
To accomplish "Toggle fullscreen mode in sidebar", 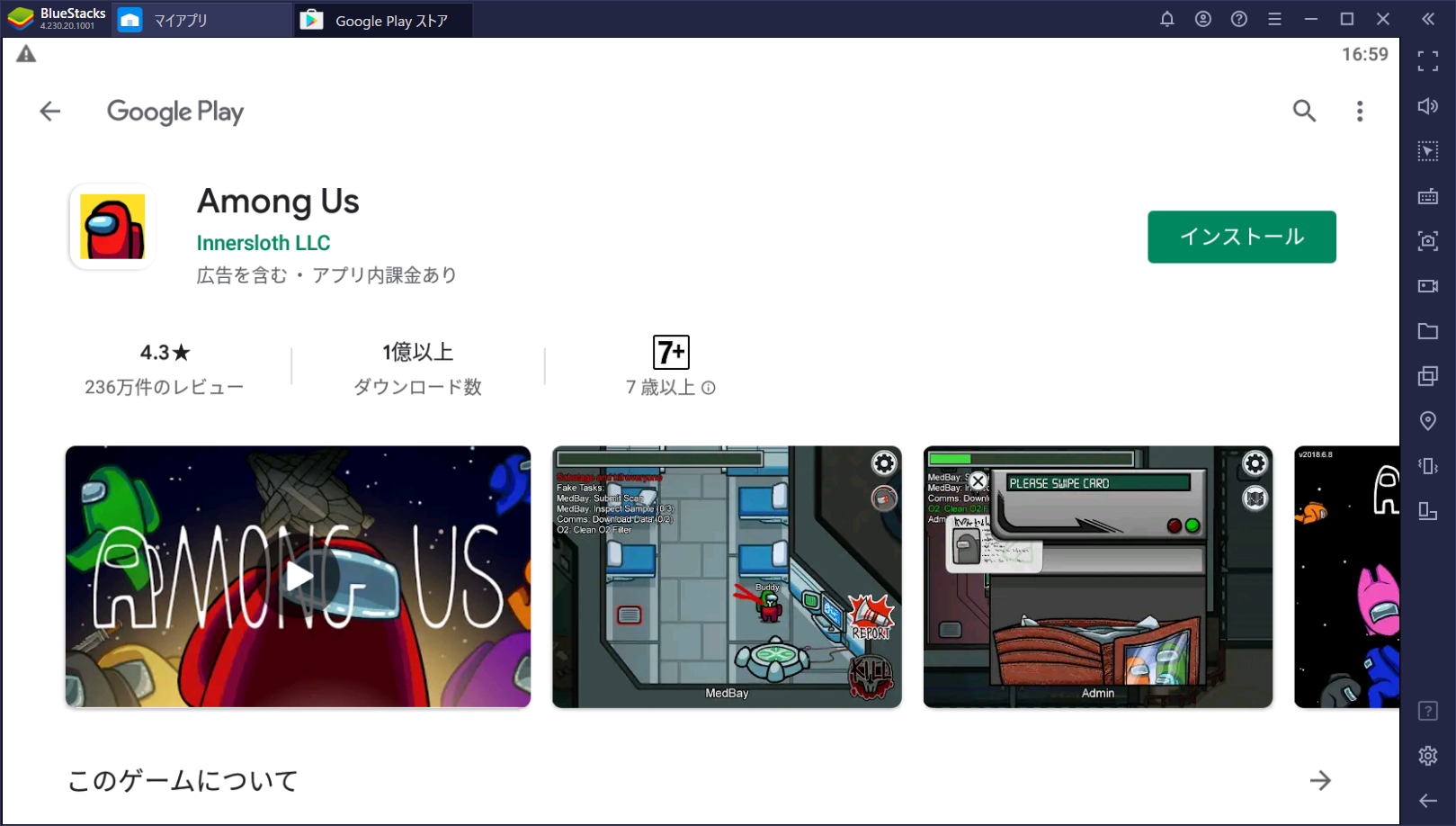I will 1428,61.
